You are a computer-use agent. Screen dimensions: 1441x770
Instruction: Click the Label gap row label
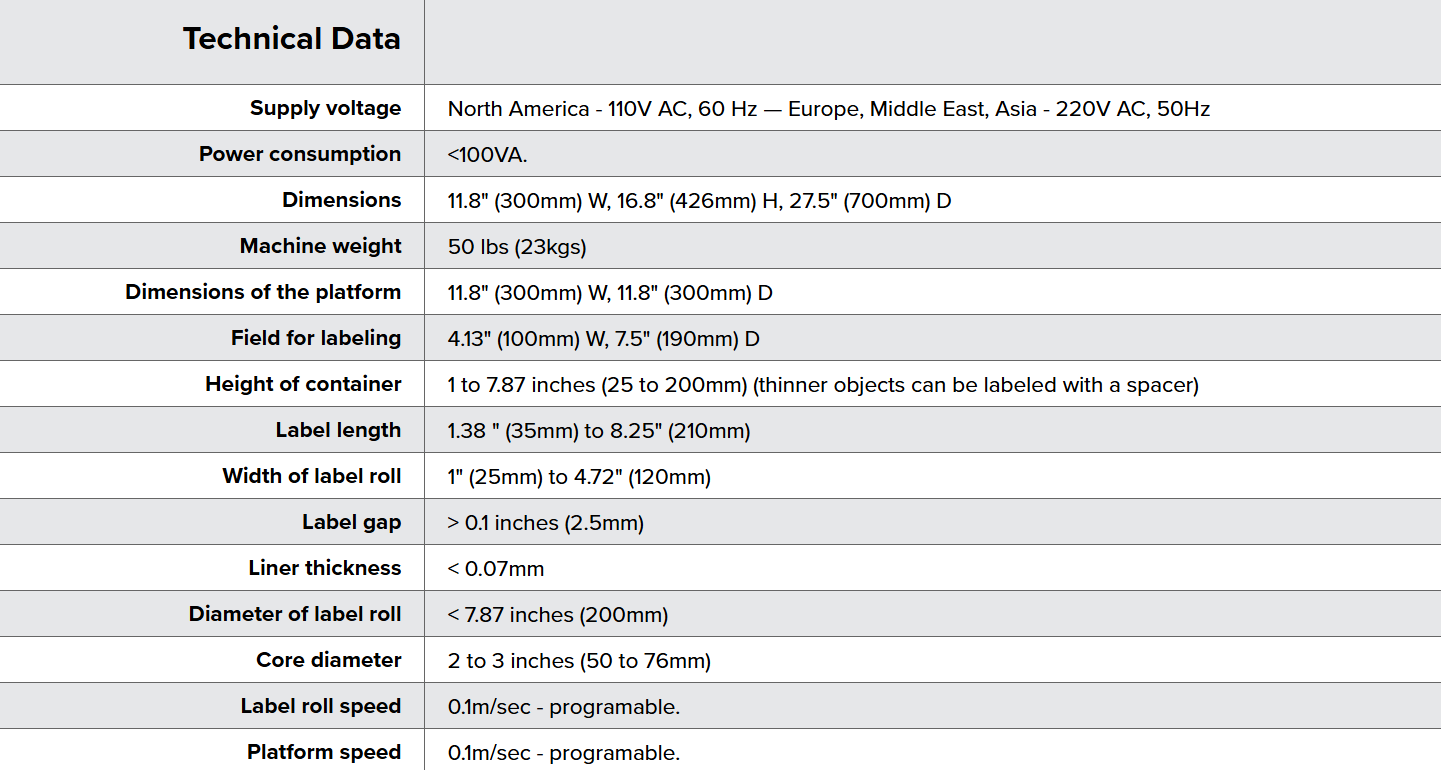351,522
